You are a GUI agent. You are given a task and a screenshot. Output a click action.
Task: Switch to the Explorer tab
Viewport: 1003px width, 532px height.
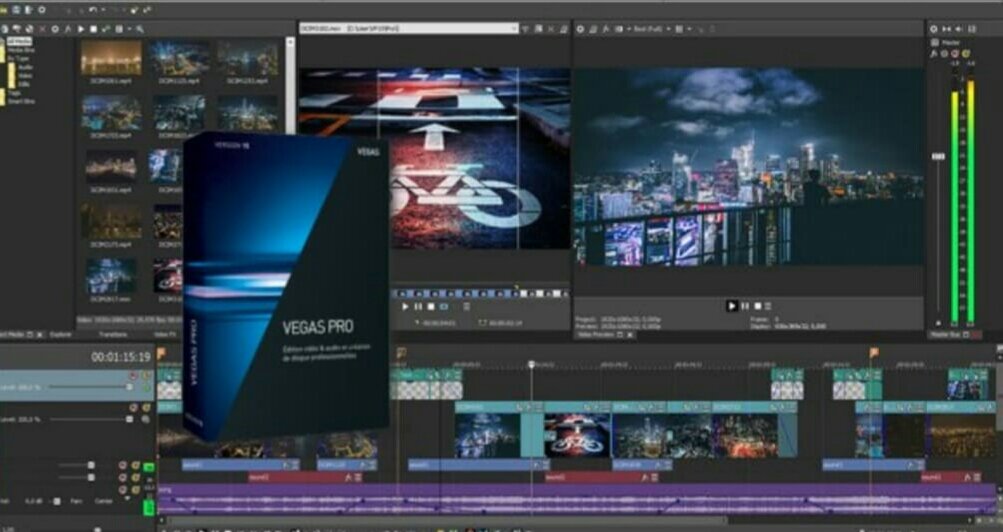point(61,334)
